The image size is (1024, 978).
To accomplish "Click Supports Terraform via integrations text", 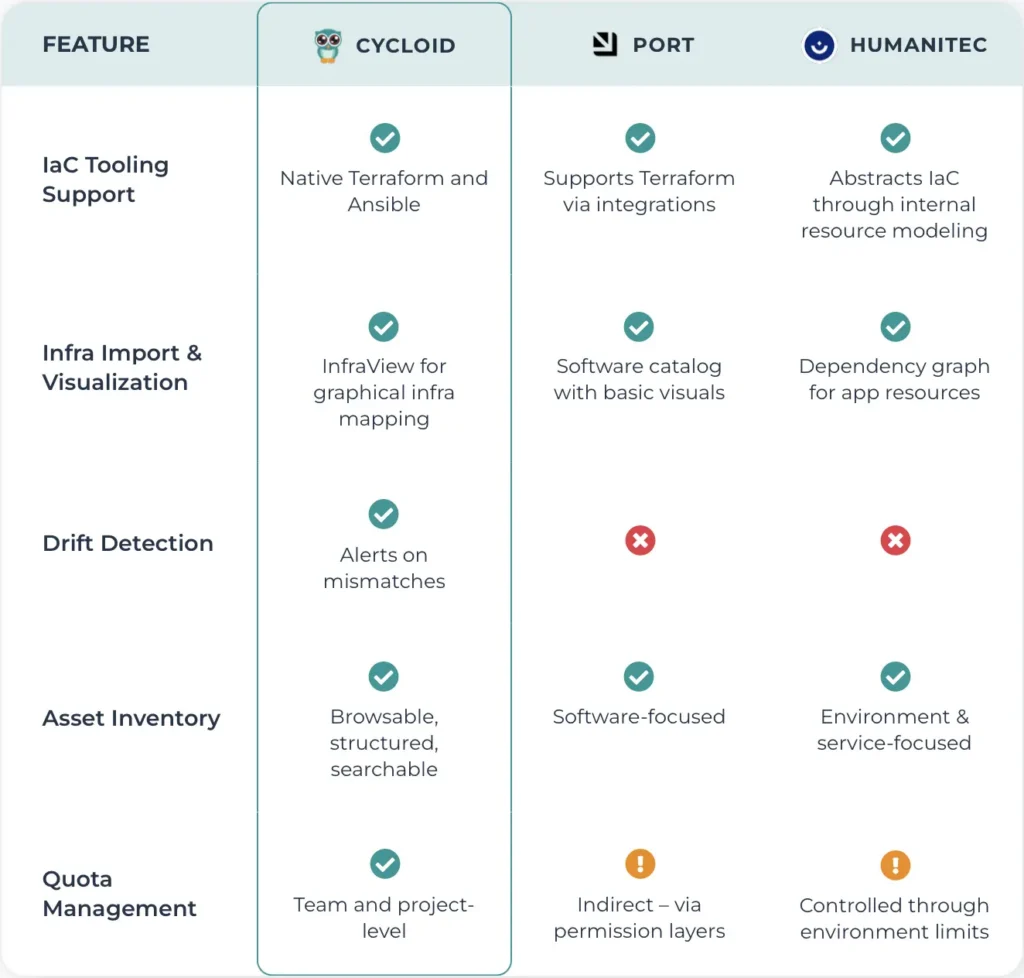I will click(x=639, y=191).
